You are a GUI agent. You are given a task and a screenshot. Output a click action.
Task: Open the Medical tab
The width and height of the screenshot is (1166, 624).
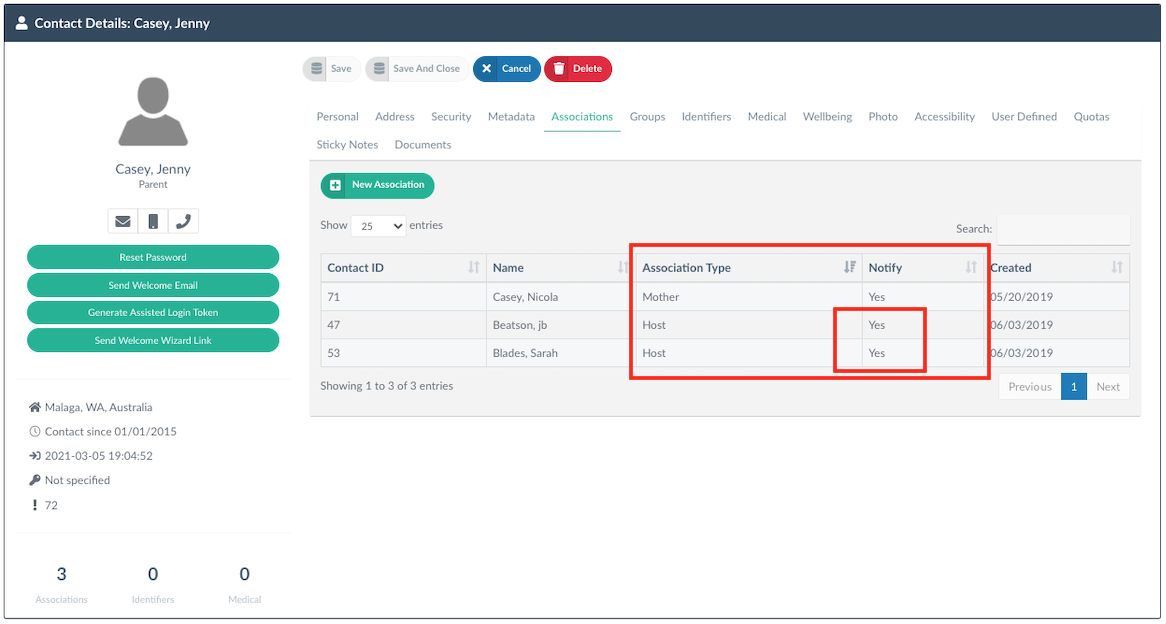767,117
